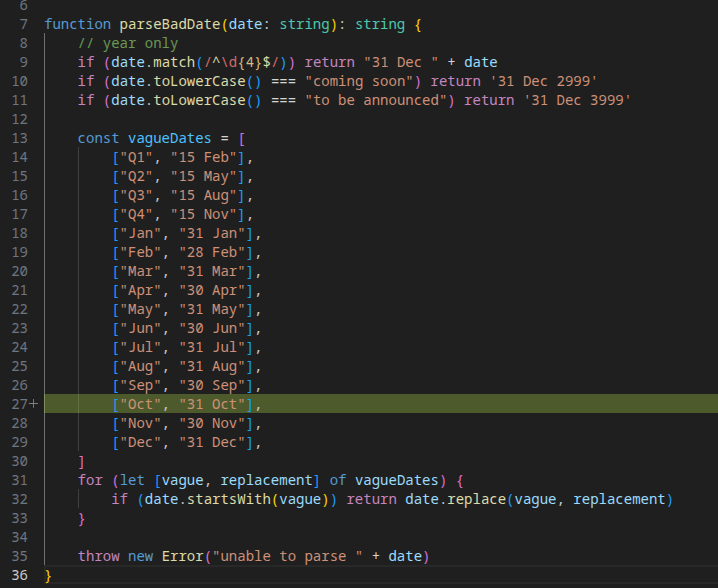Click the function name parseBadDate
The image size is (718, 588).
tap(170, 24)
